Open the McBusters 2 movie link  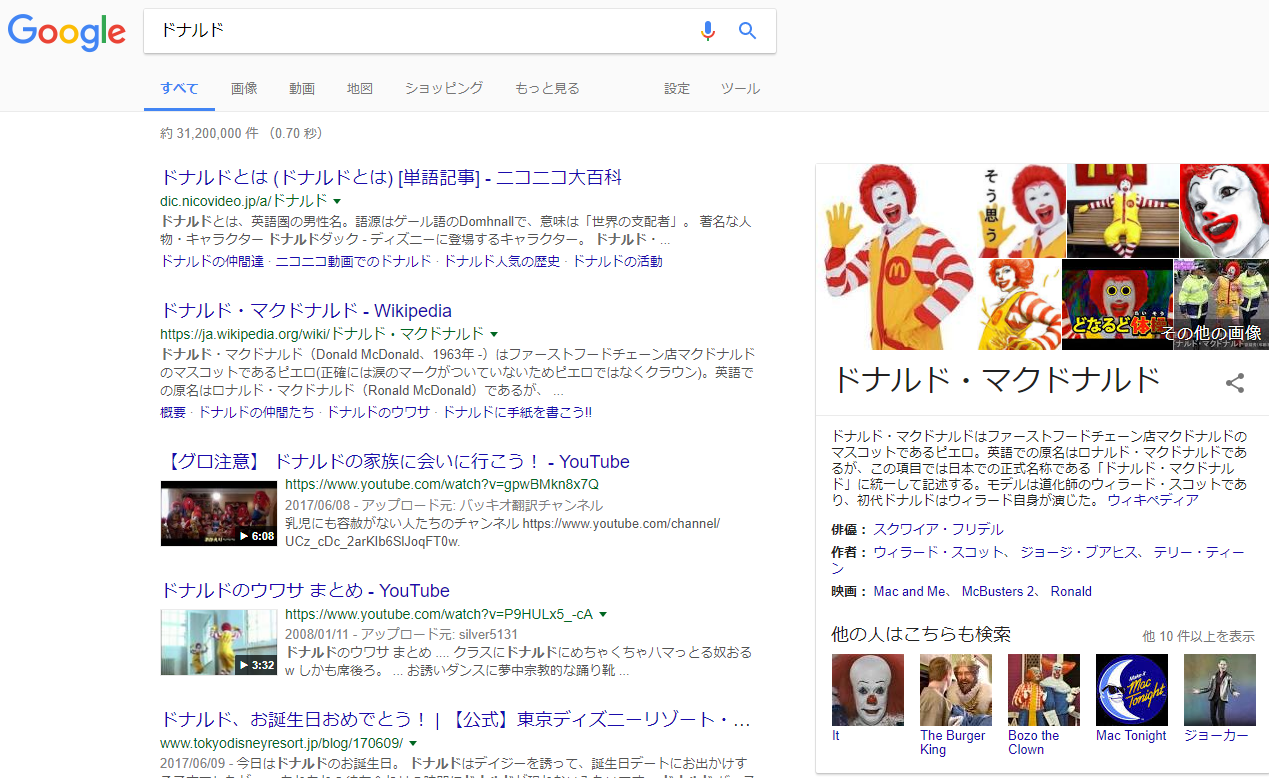(x=997, y=591)
